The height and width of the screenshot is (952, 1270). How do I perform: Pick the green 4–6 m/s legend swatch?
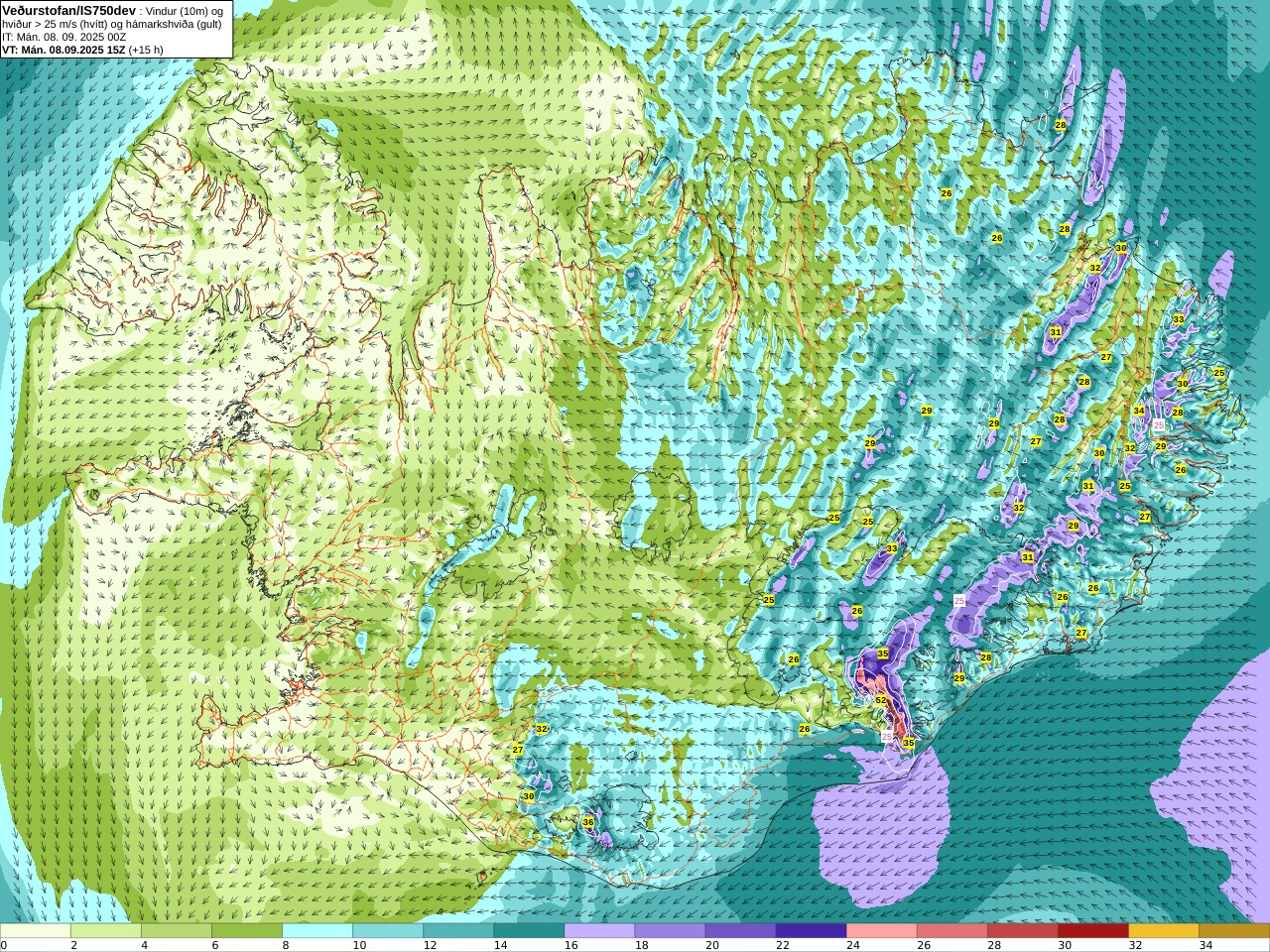[x=177, y=931]
